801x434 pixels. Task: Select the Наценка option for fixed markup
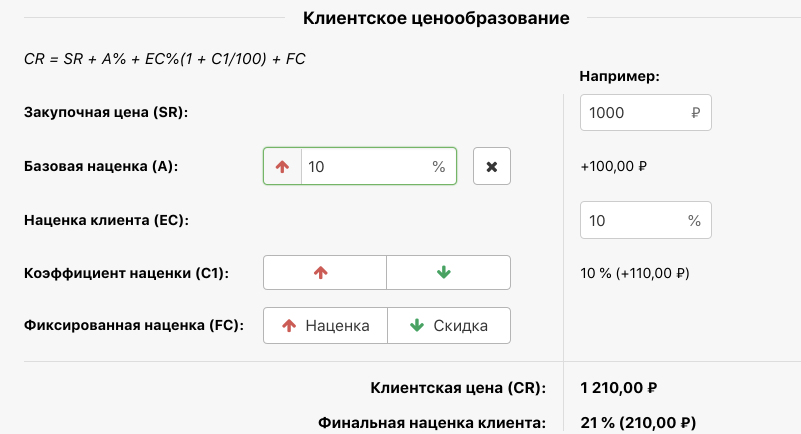[325, 325]
